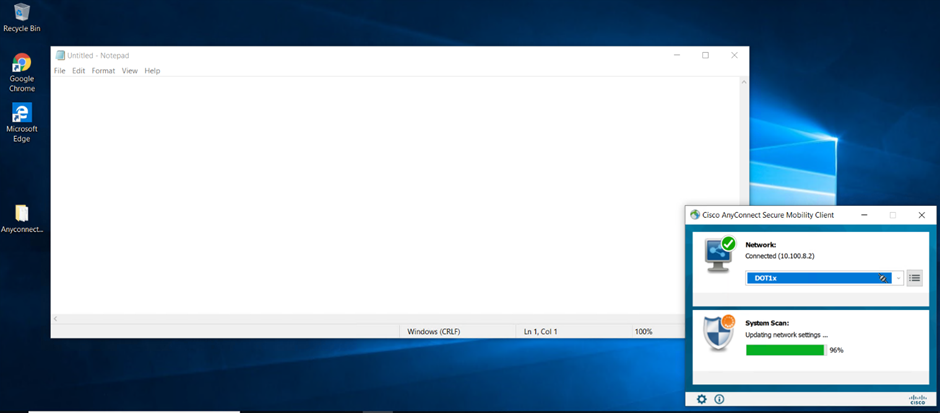Select the Google Chrome desktop shortcut
This screenshot has height=413, width=940.
22,73
